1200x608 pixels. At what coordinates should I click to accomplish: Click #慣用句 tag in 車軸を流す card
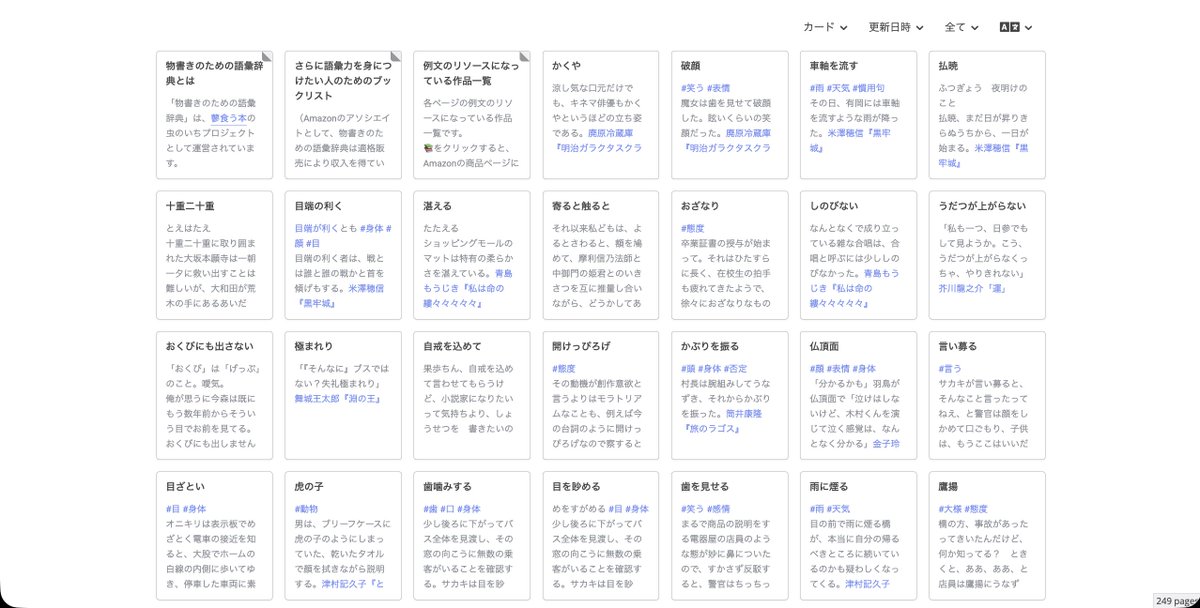pos(867,88)
